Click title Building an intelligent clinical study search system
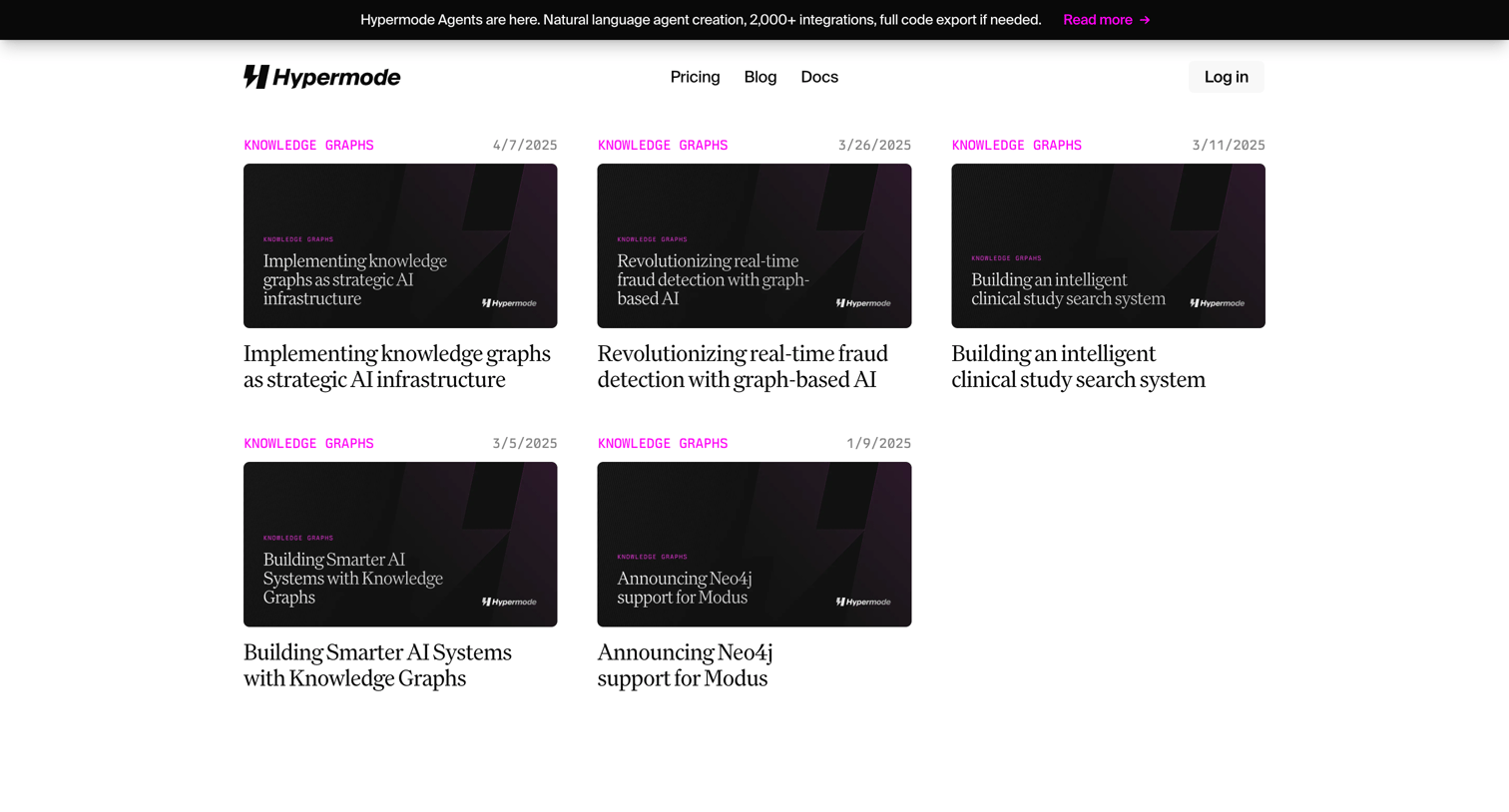Screen dimensions: 1509x812 pos(1078,366)
